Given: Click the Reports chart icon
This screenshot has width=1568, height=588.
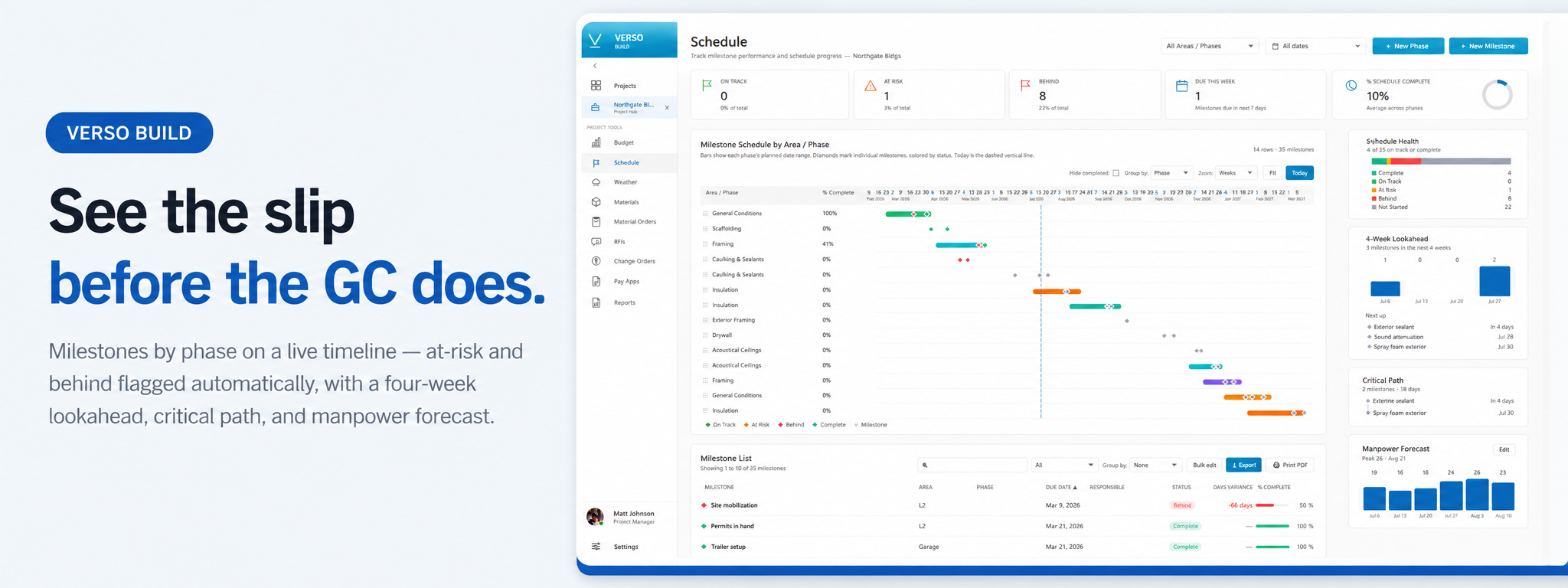Looking at the screenshot, I should click(596, 302).
